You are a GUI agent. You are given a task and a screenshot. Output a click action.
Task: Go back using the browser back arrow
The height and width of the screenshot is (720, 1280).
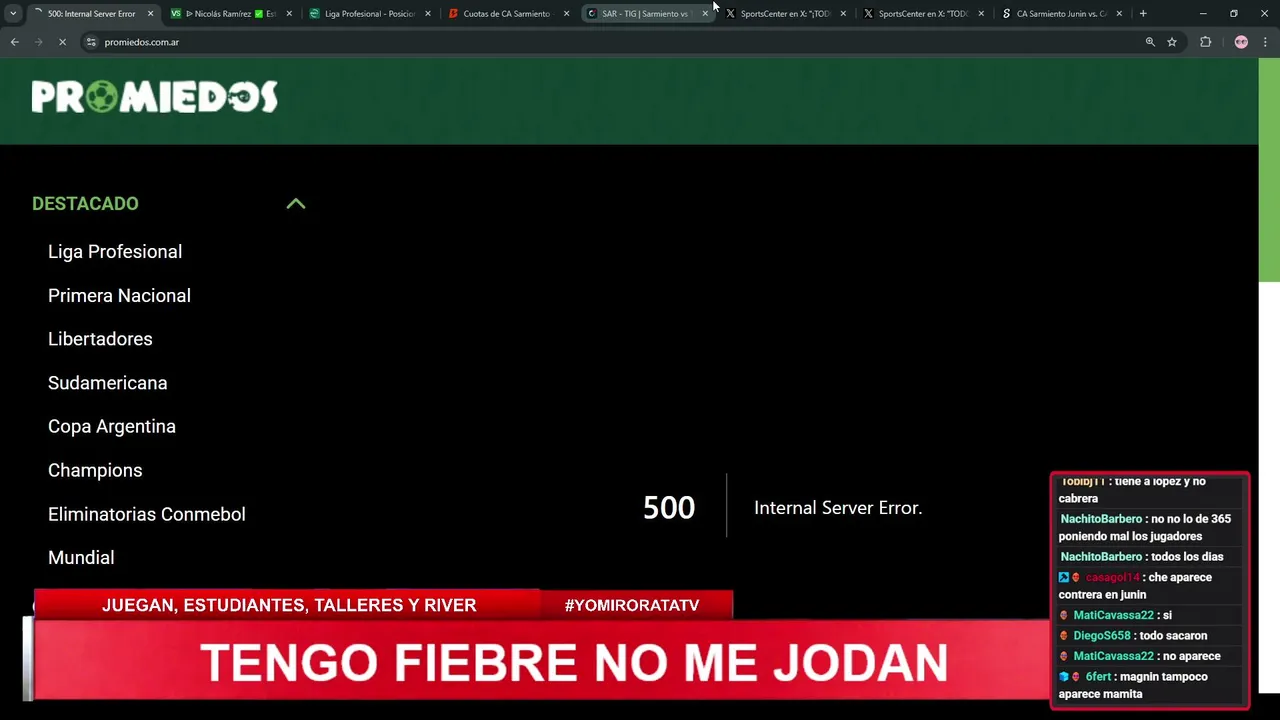[15, 42]
